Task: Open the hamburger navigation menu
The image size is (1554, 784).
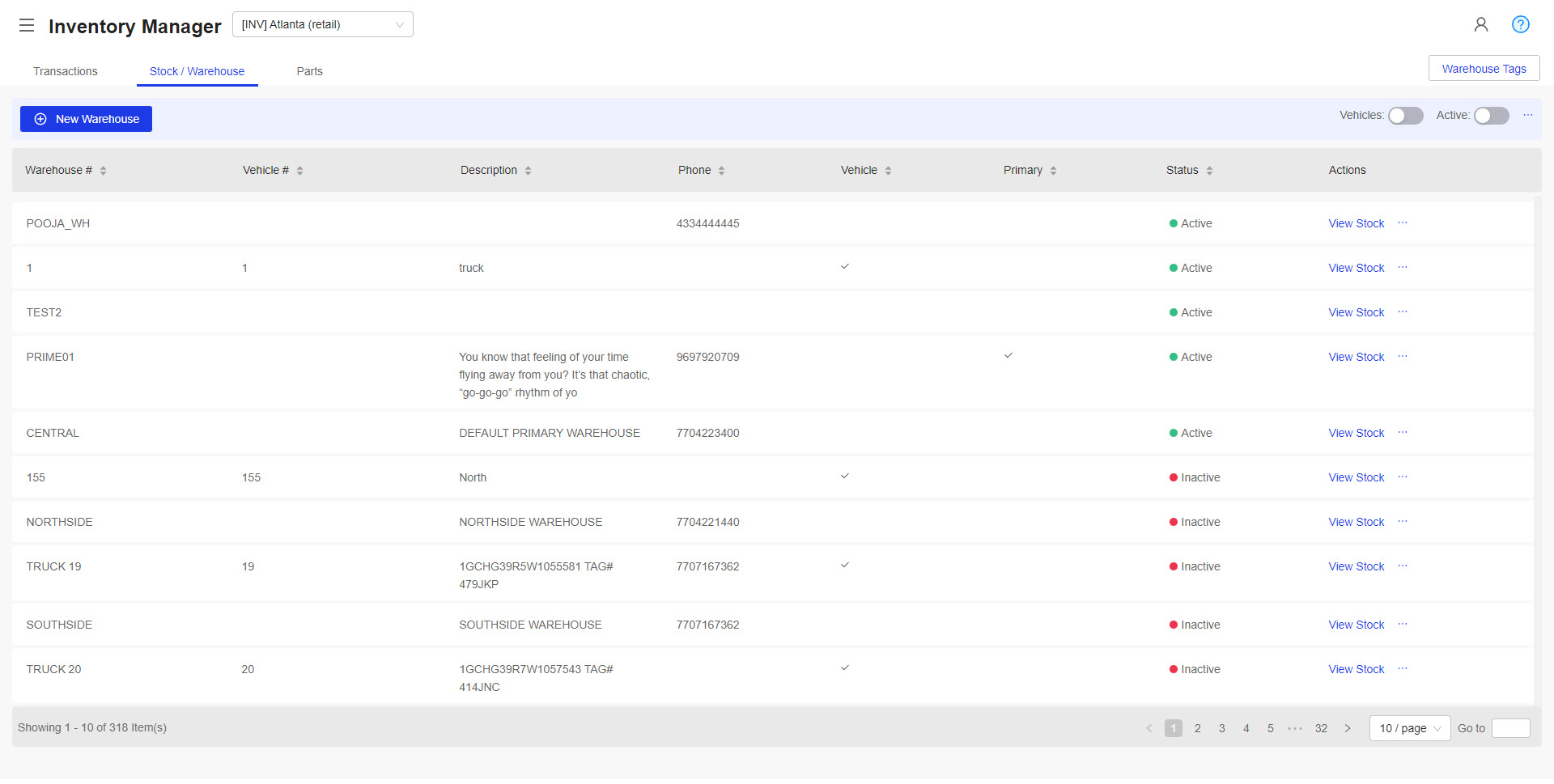Action: click(x=27, y=25)
